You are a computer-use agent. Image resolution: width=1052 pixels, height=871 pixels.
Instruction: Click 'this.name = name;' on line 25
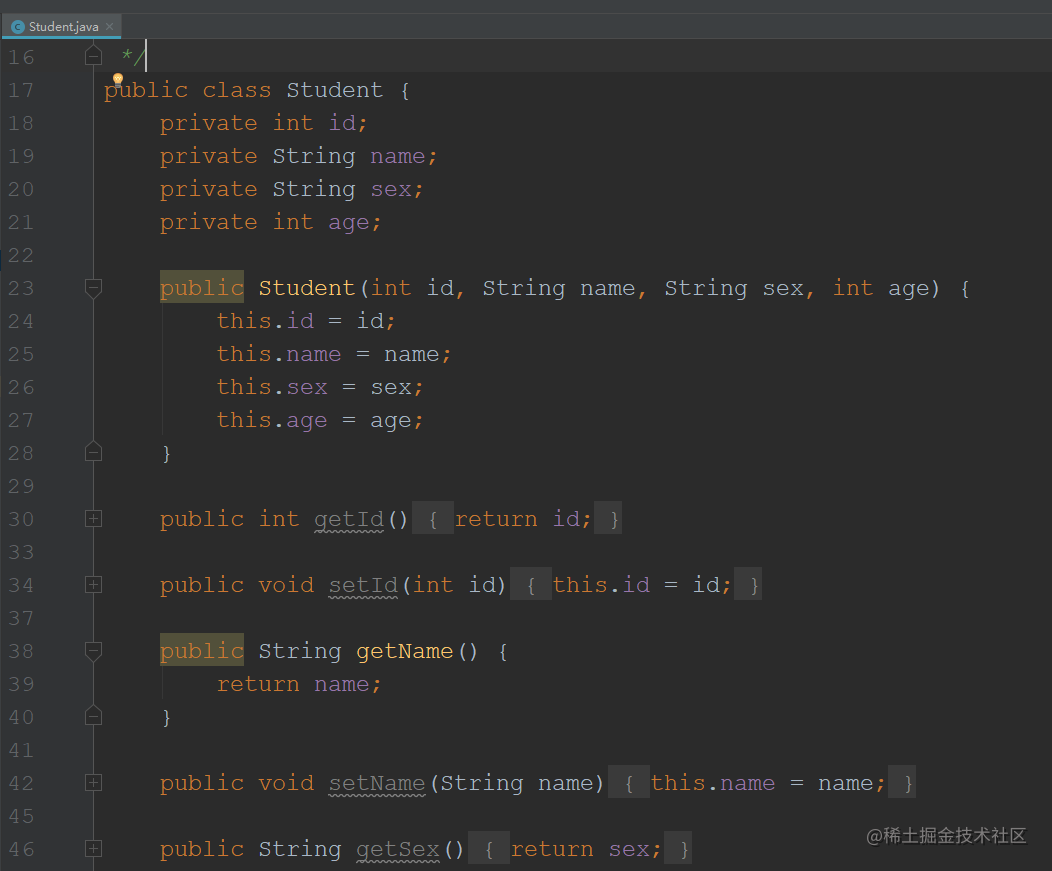[333, 354]
